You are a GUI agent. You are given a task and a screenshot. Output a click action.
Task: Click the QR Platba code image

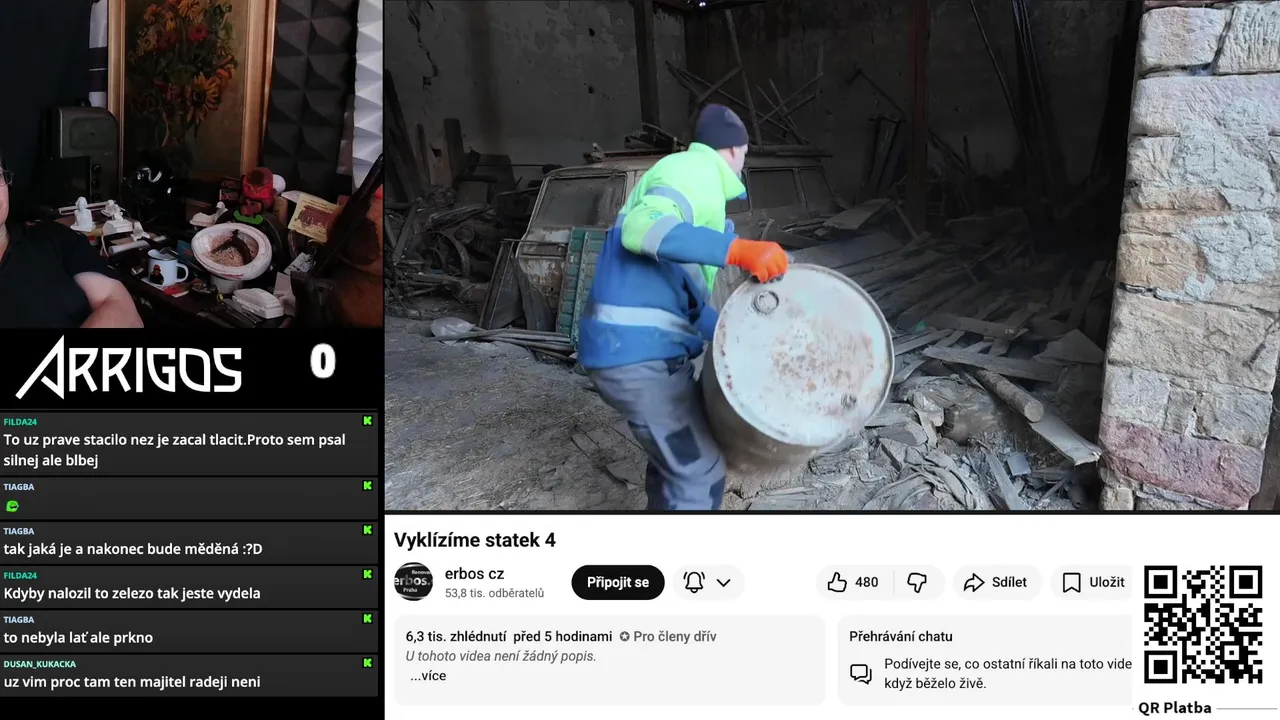pyautogui.click(x=1203, y=625)
